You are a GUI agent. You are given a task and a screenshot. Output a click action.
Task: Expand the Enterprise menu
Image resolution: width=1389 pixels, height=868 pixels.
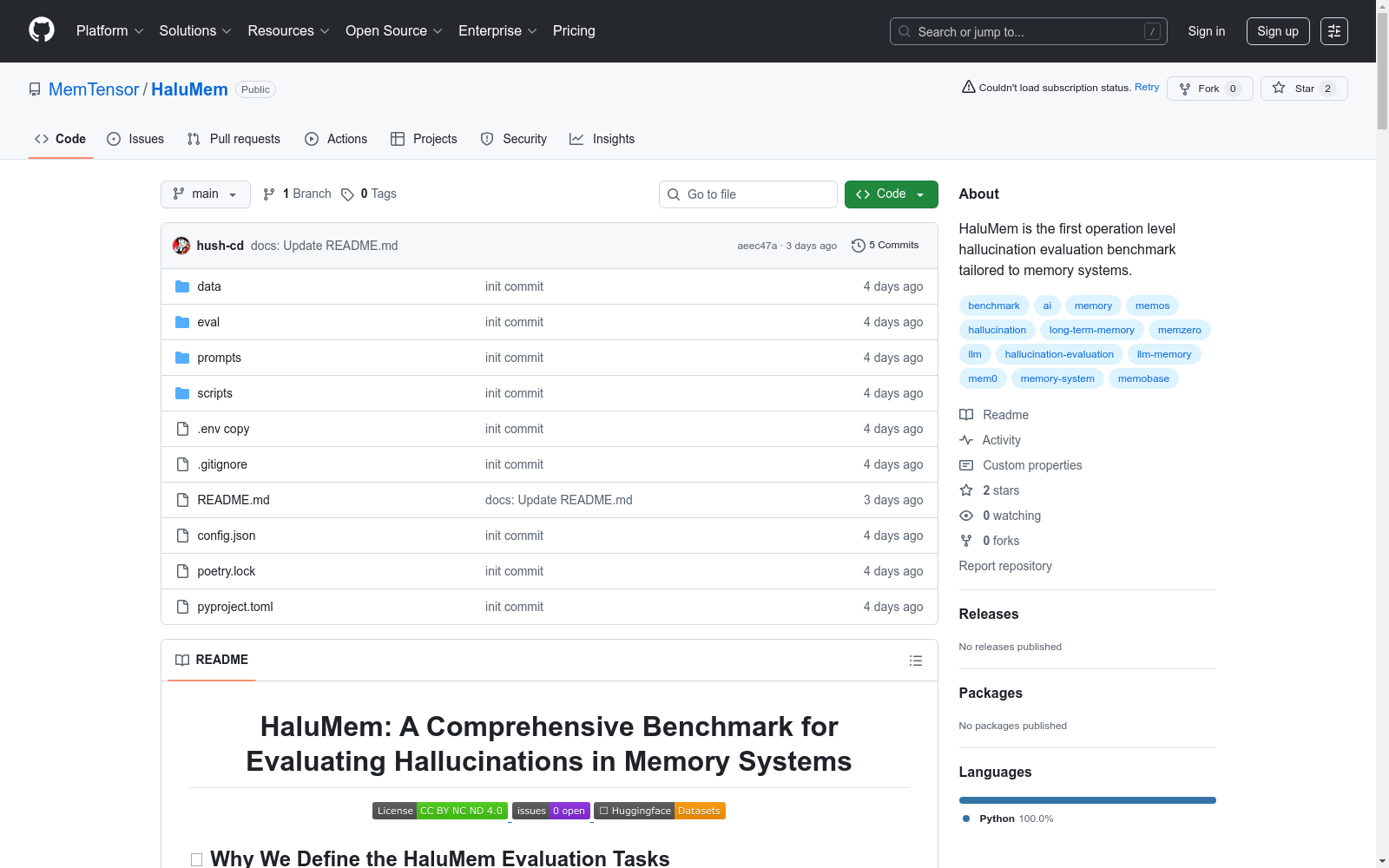pos(497,31)
